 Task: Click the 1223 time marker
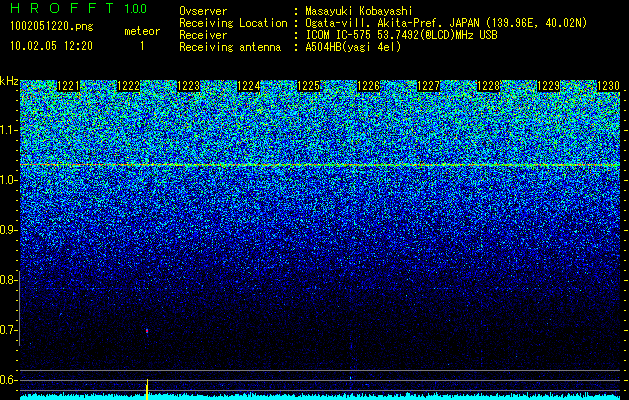[x=189, y=86]
